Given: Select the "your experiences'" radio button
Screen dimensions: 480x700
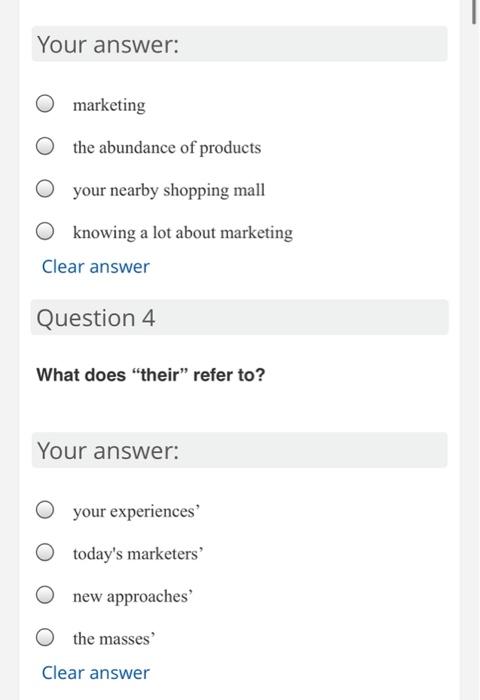Looking at the screenshot, I should pyautogui.click(x=45, y=510).
